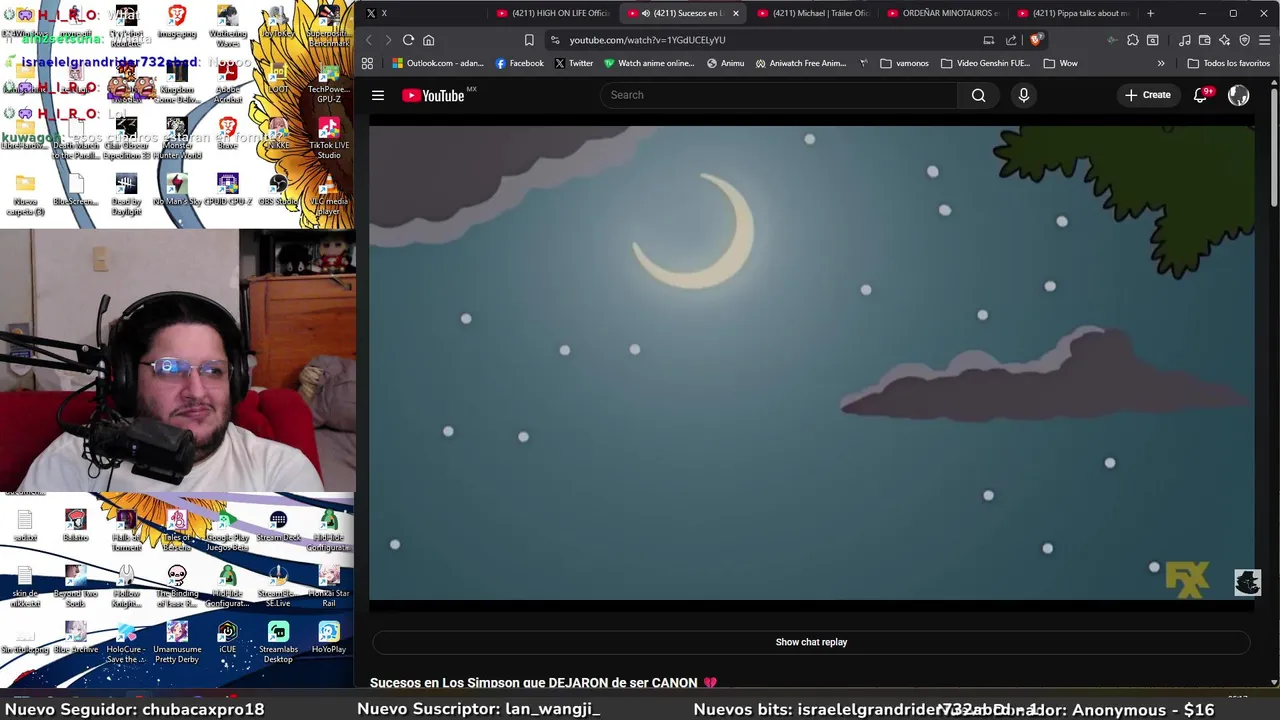Image resolution: width=1280 pixels, height=720 pixels.
Task: Open the Aniwatch Free Anime bookmark
Action: click(801, 63)
